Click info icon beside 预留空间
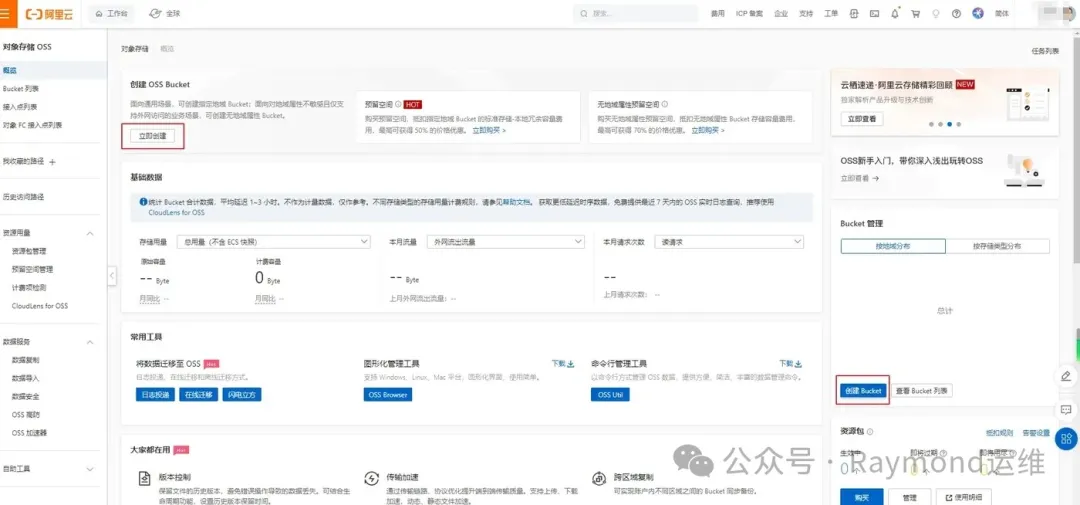This screenshot has height=505, width=1080. (x=398, y=105)
